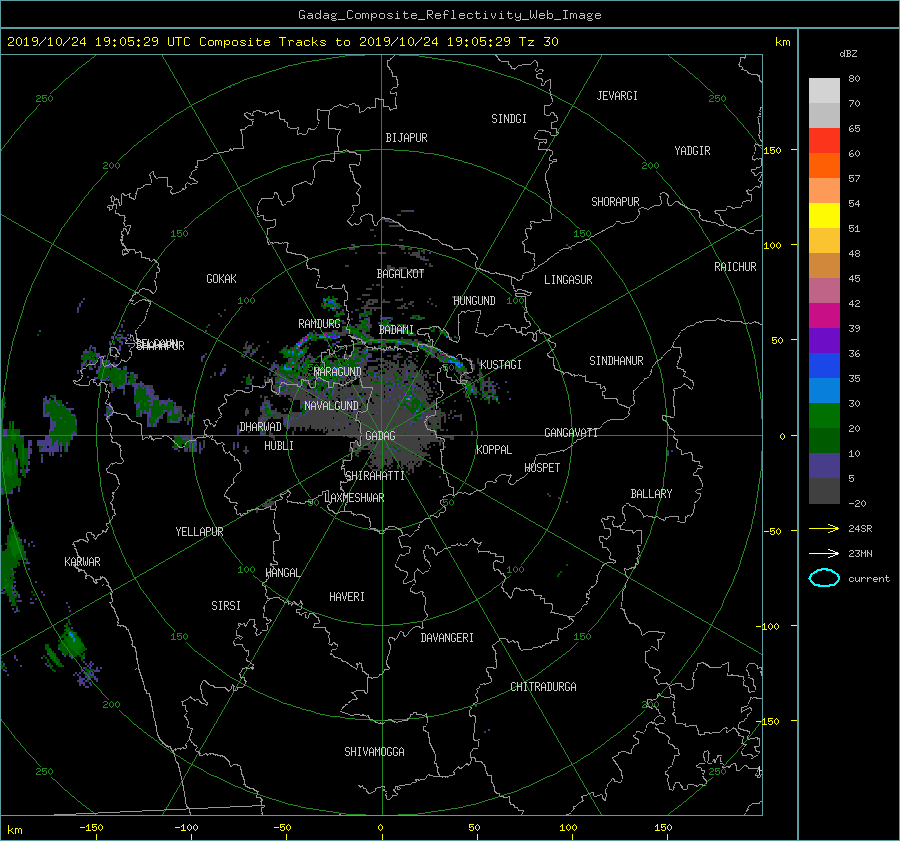Click the 'dBZ' legend heading
This screenshot has height=841, width=900.
pos(848,53)
